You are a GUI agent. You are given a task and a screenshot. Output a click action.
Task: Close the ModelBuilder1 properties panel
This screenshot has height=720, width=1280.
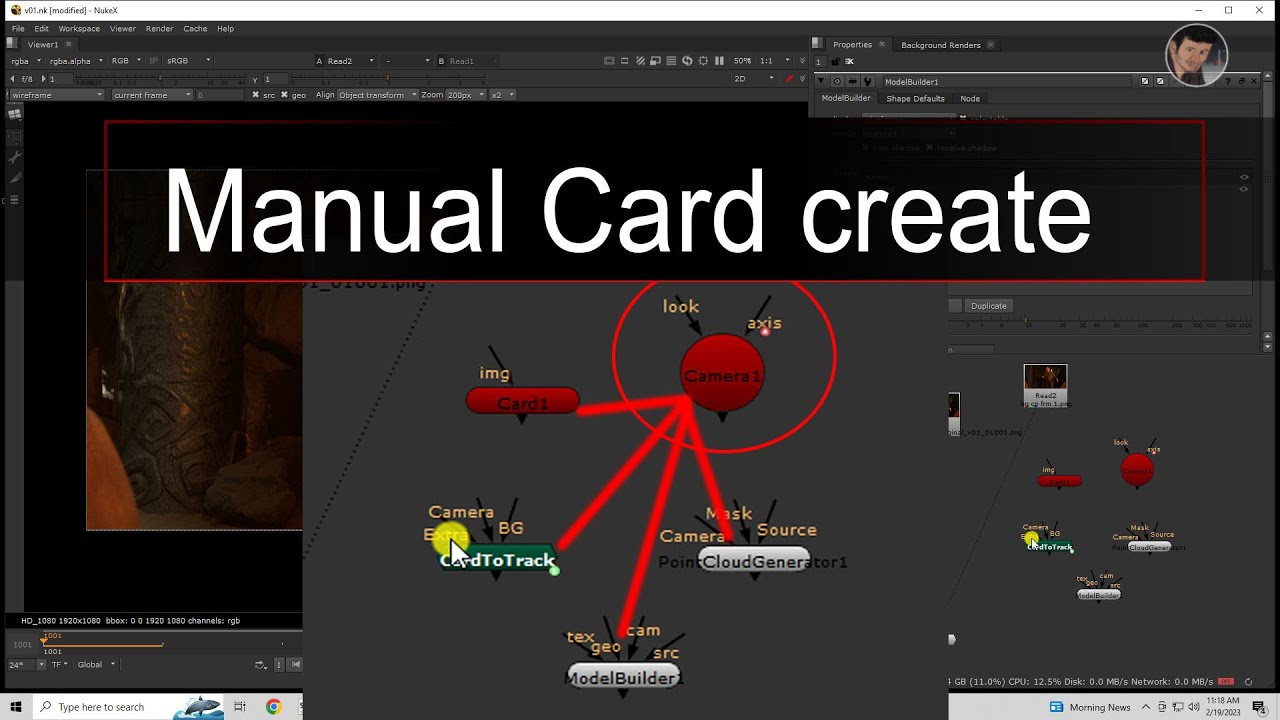point(1254,81)
